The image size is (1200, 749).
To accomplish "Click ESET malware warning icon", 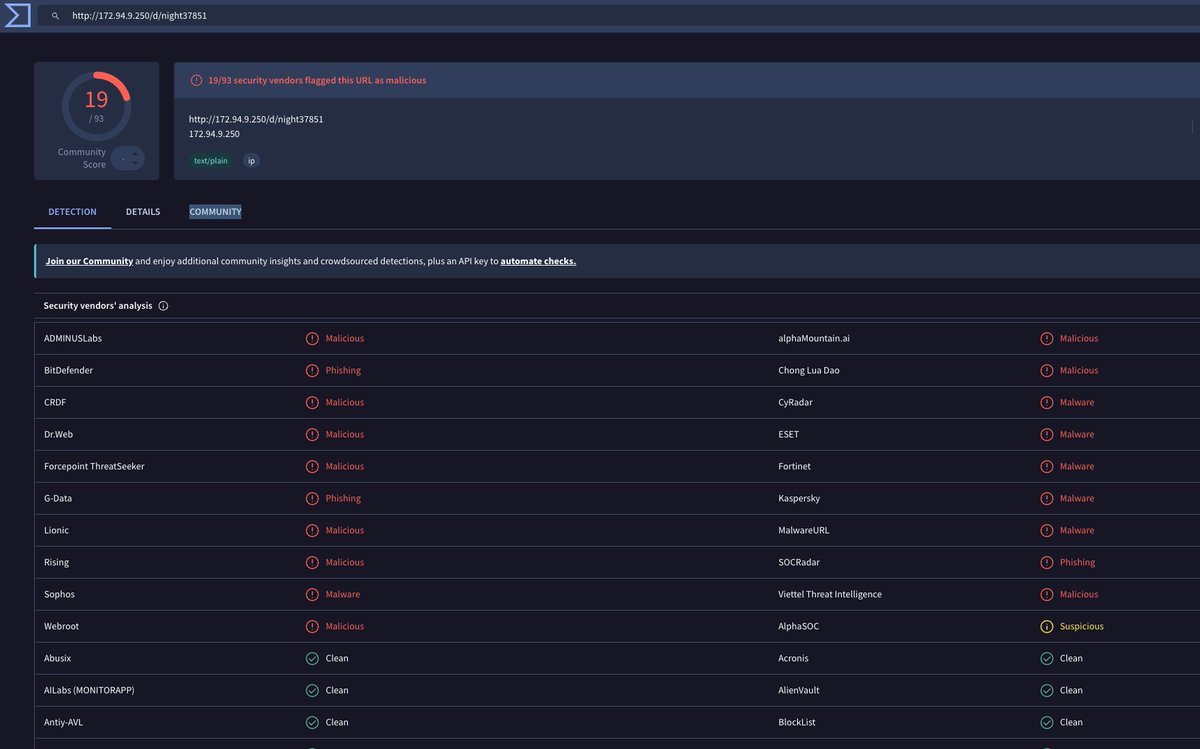I will pyautogui.click(x=1046, y=434).
